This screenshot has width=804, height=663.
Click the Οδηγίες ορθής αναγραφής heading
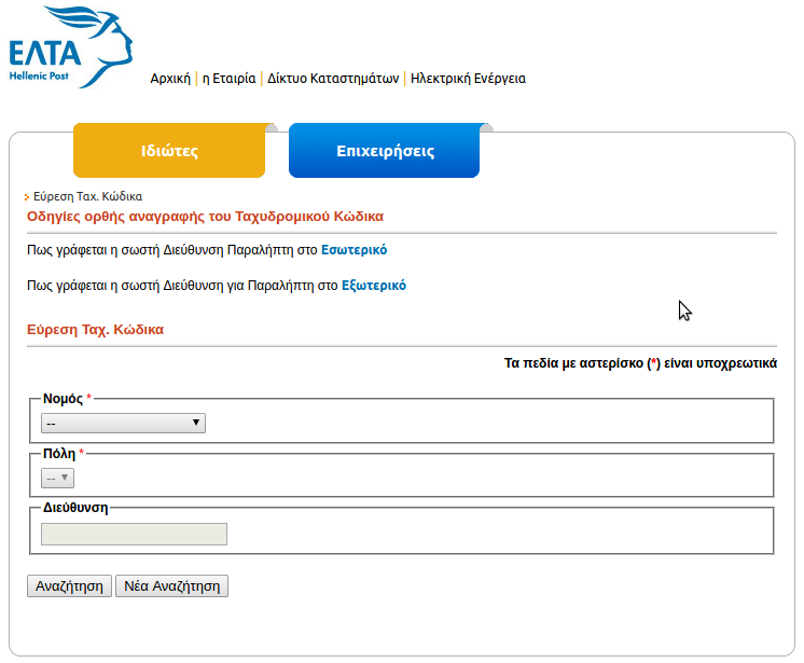204,216
